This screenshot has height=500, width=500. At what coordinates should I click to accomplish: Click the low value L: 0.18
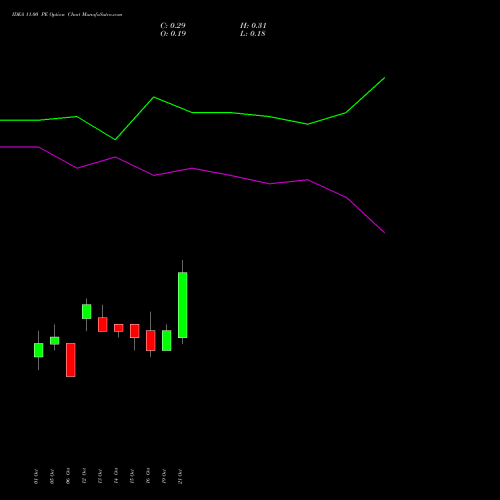253,34
